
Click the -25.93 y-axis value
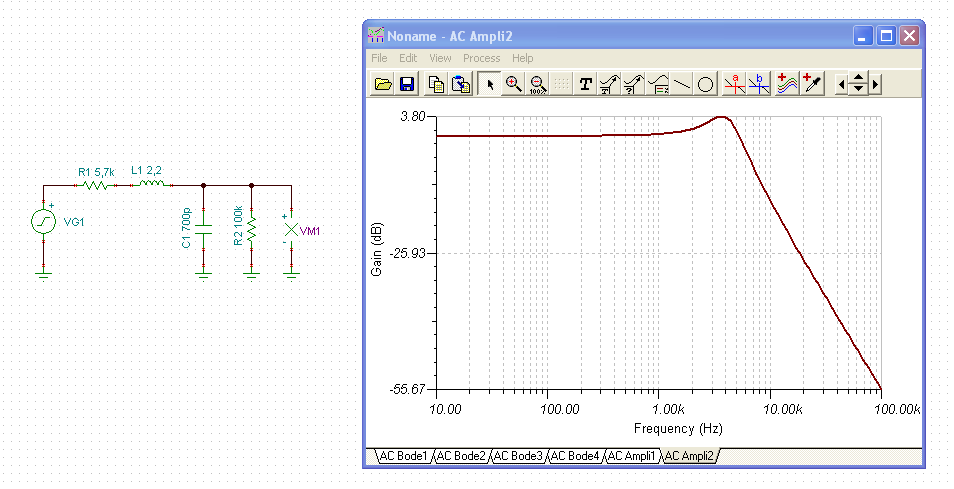(x=407, y=252)
